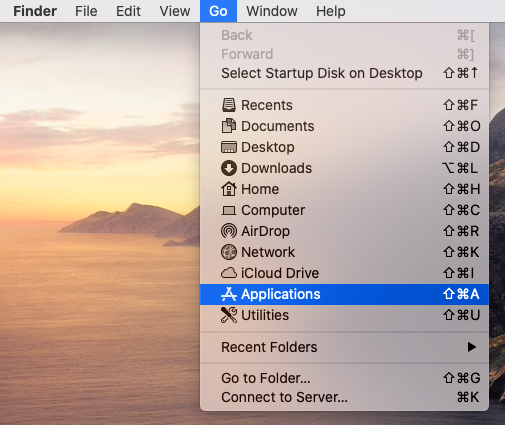This screenshot has height=425, width=505.
Task: Open the Recent Folders submenu
Action: (344, 347)
